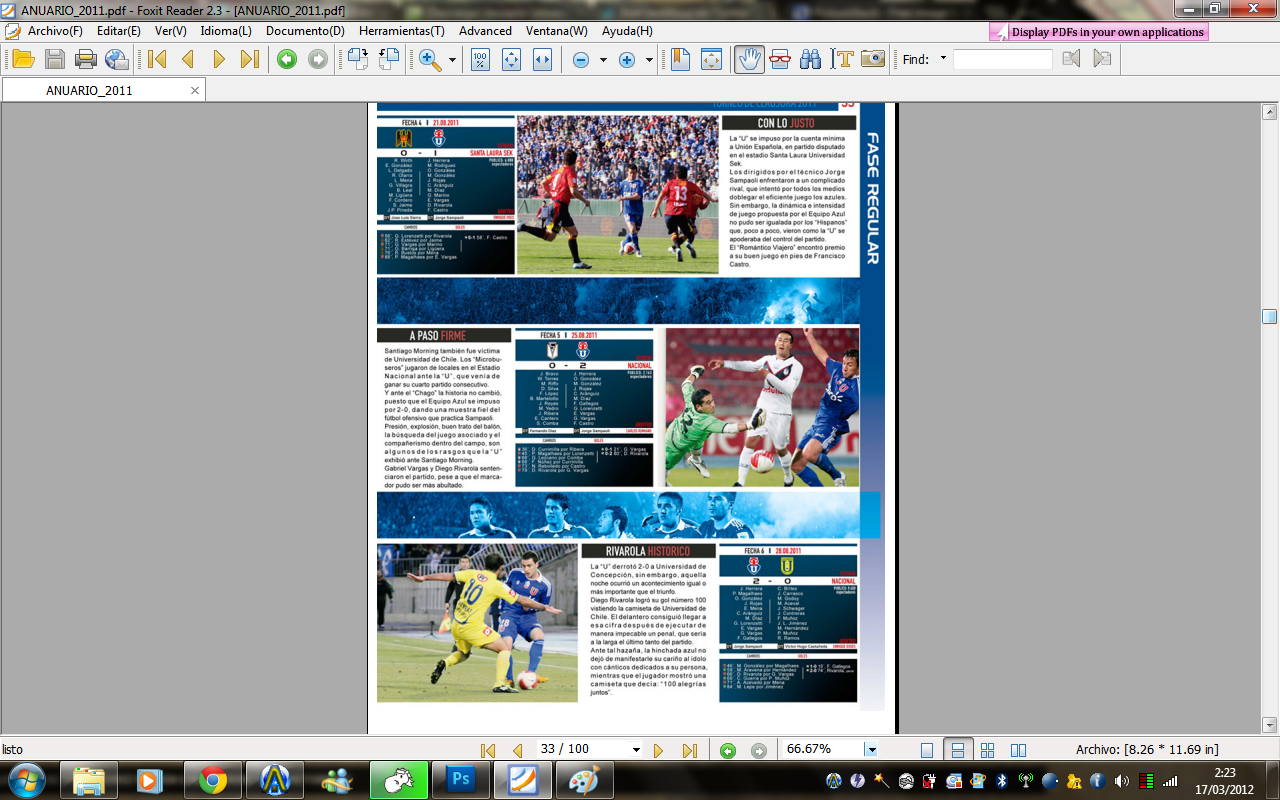The height and width of the screenshot is (800, 1280).
Task: Switch to Continuous Facing layout
Action: [x=988, y=750]
